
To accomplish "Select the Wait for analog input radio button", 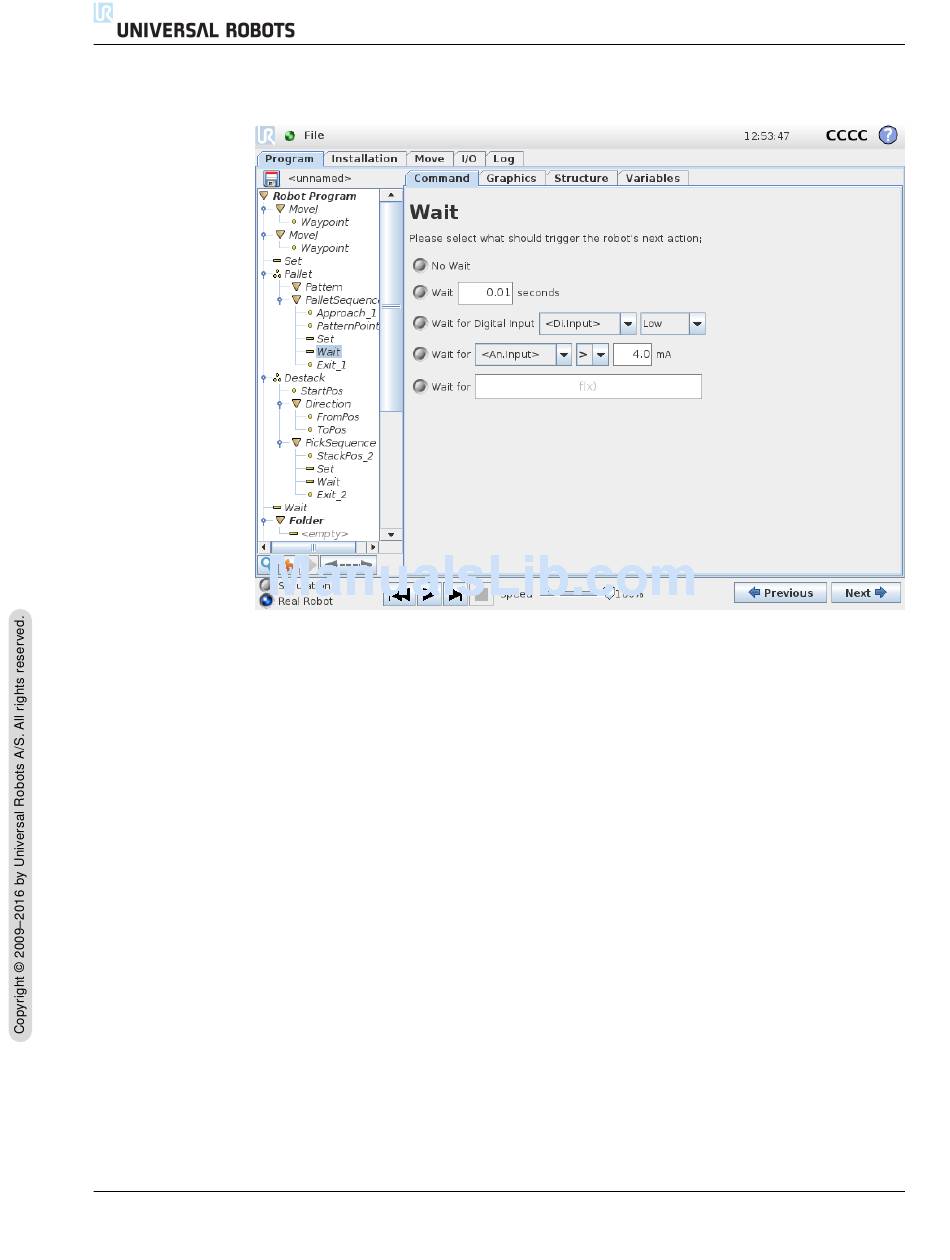I will pos(420,354).
